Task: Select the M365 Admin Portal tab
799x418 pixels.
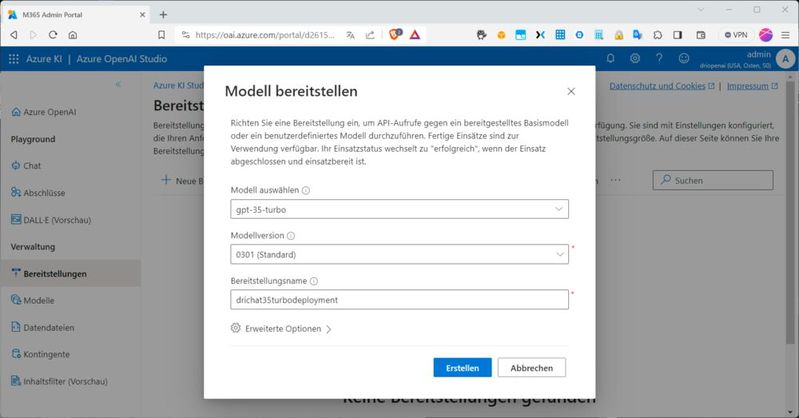Action: coord(76,15)
